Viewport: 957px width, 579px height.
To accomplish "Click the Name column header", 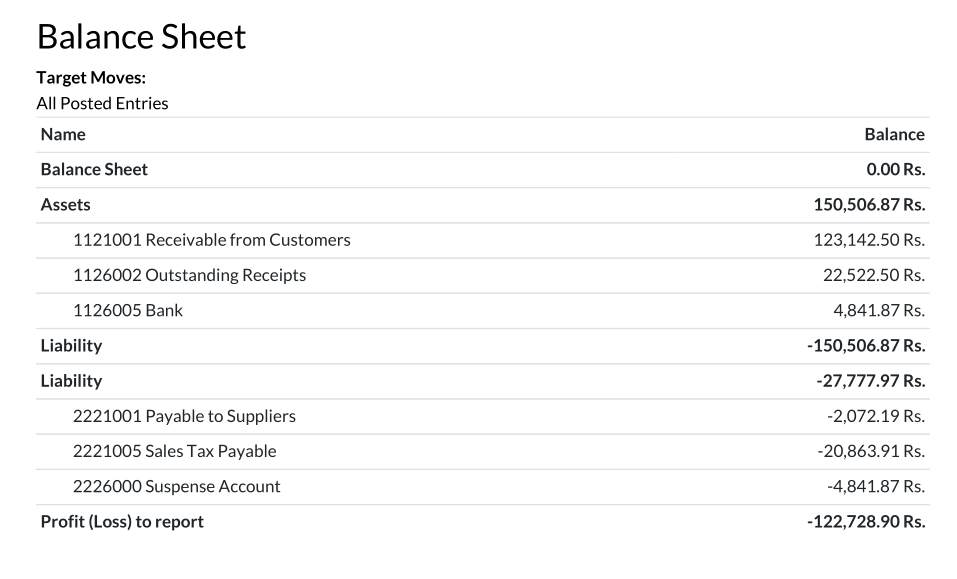I will (63, 134).
